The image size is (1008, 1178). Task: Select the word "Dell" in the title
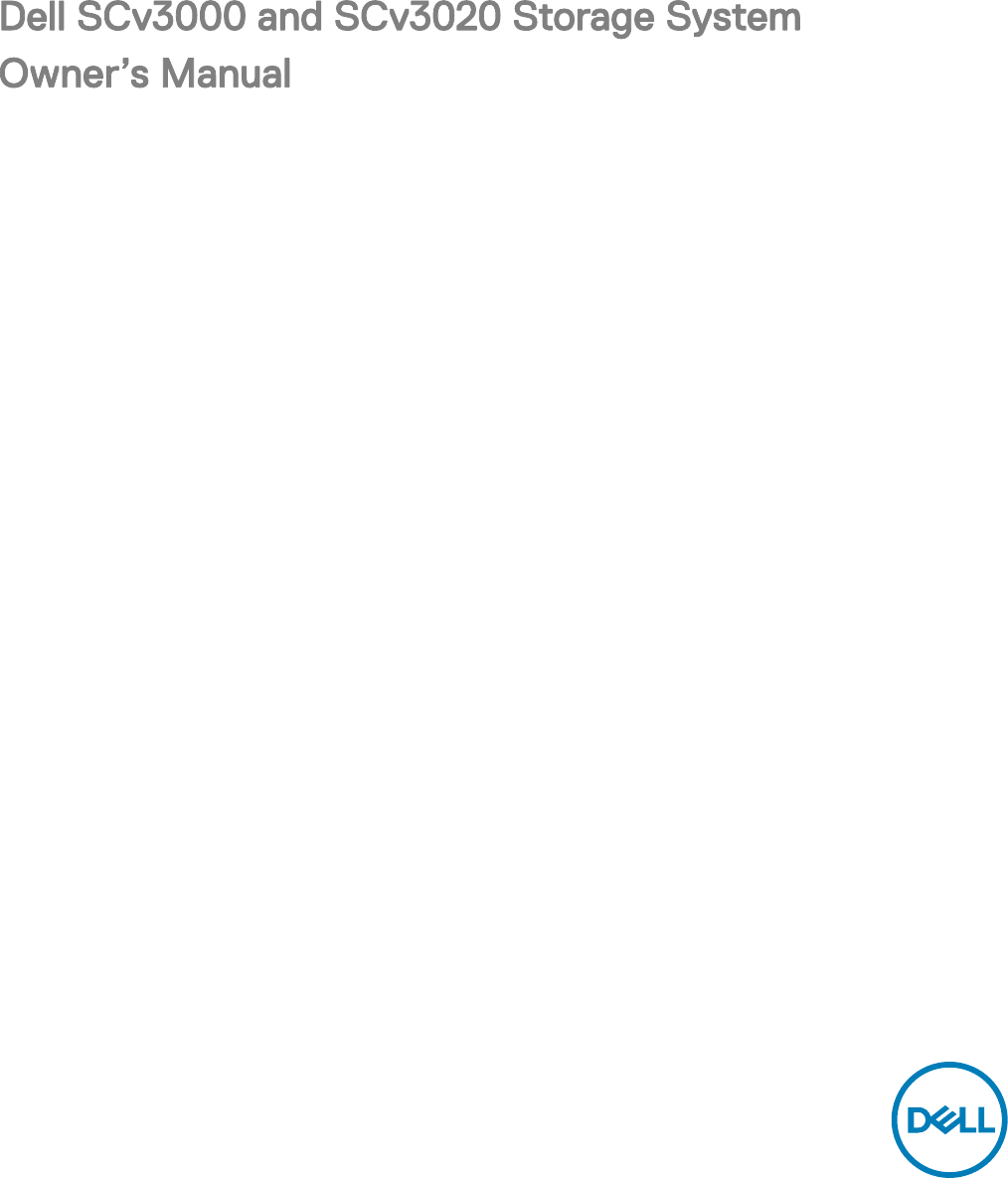(32, 17)
